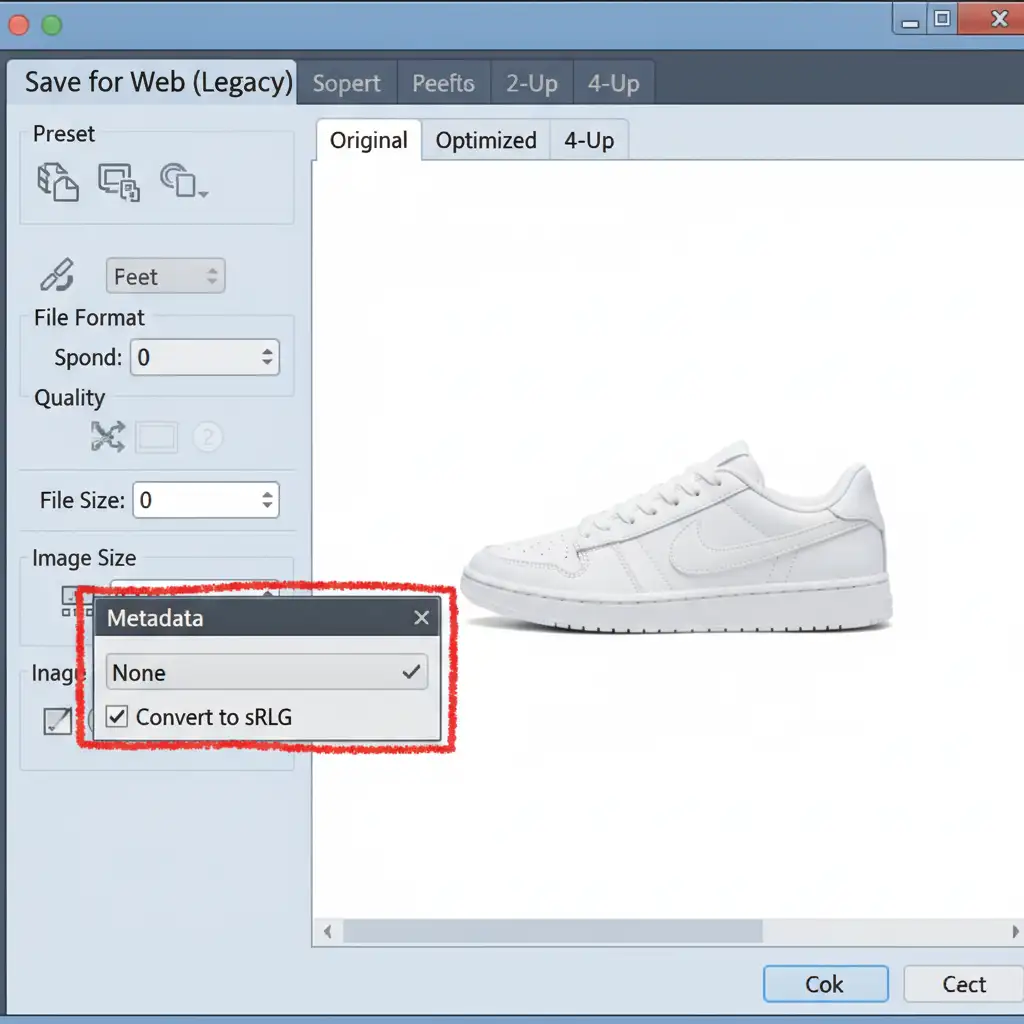Open the third Preset icon with arrow

(182, 182)
